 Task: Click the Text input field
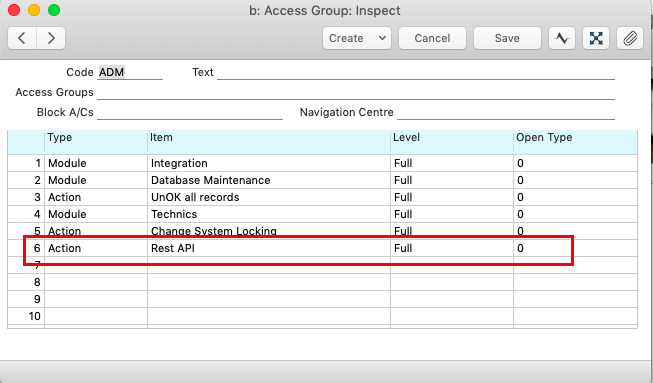(416, 72)
